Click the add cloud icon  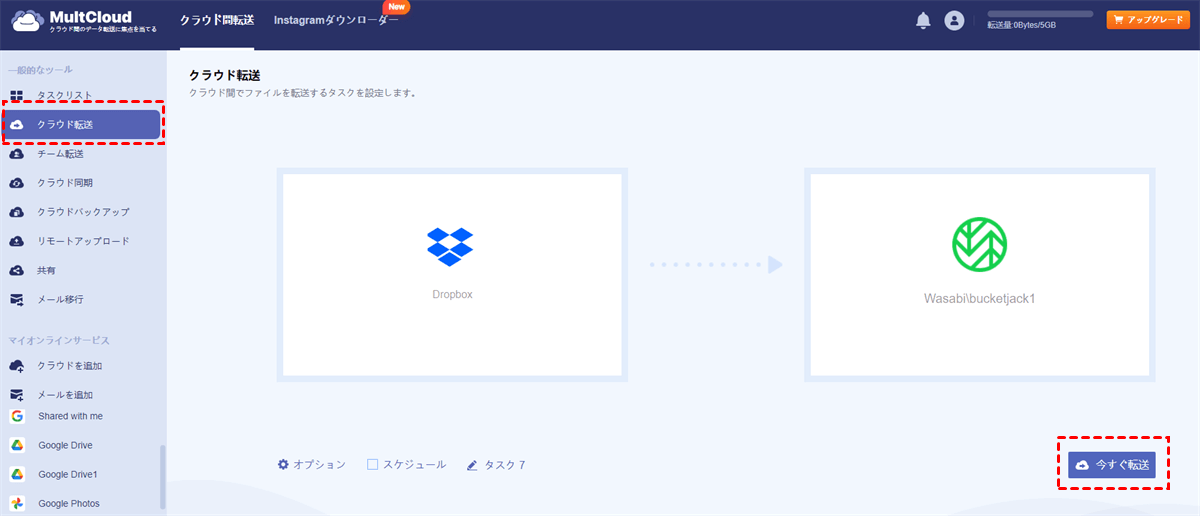click(x=17, y=366)
